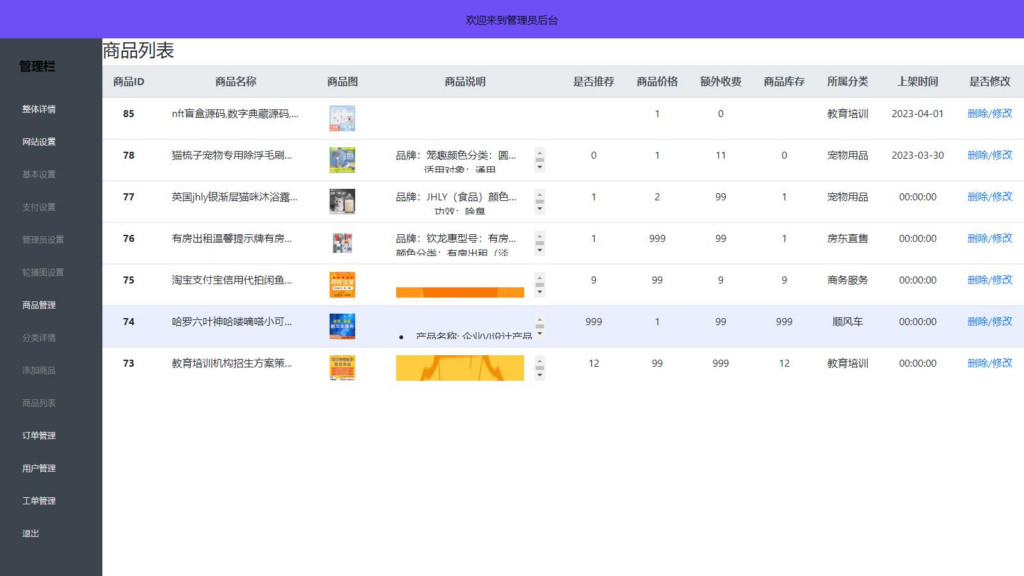1024x576 pixels.
Task: Collapse the description of product 75
Action: pos(540,276)
